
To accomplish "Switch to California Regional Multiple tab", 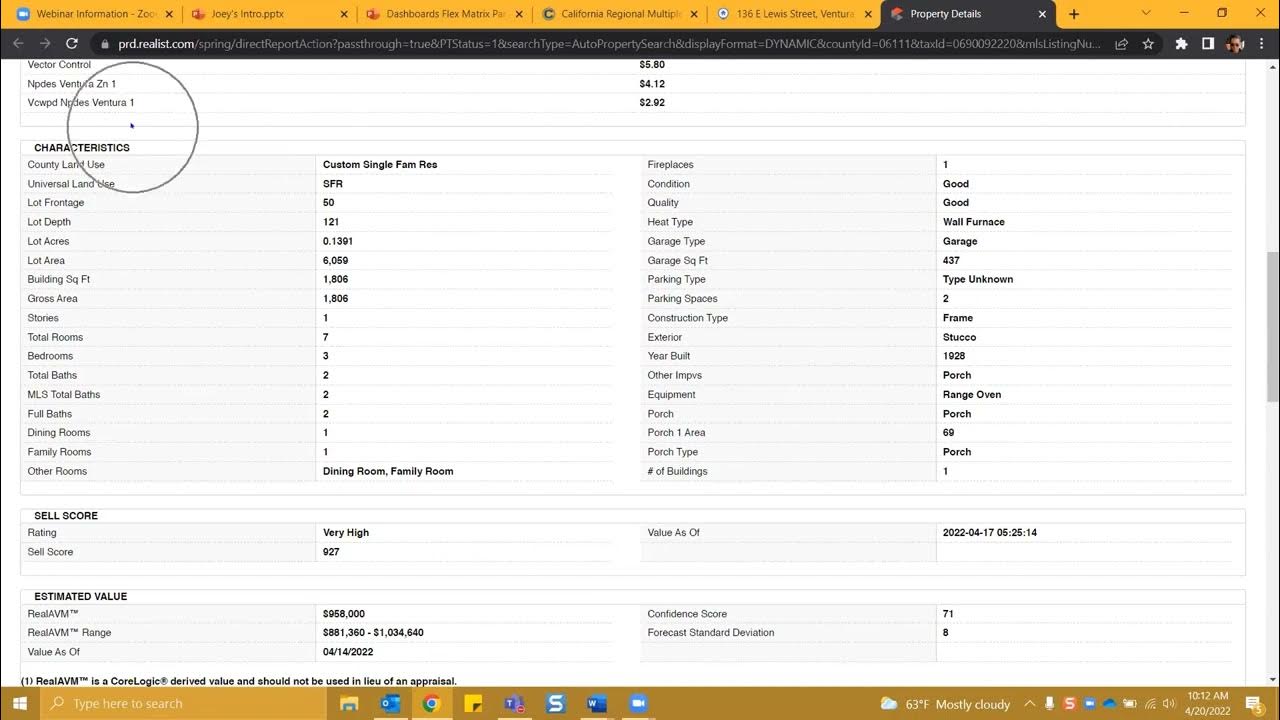I will [x=620, y=14].
